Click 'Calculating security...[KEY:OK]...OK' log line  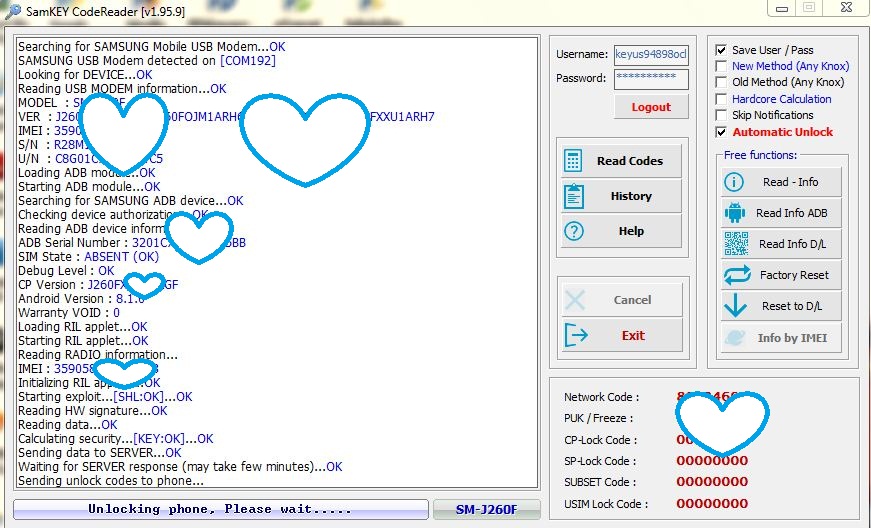pyautogui.click(x=116, y=439)
